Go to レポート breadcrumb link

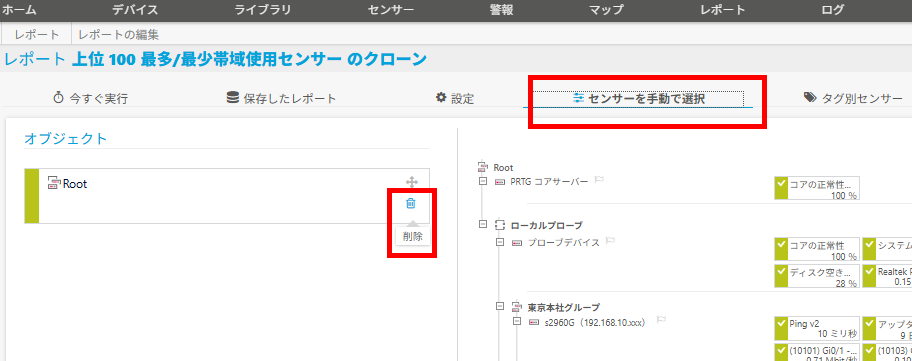pos(37,35)
